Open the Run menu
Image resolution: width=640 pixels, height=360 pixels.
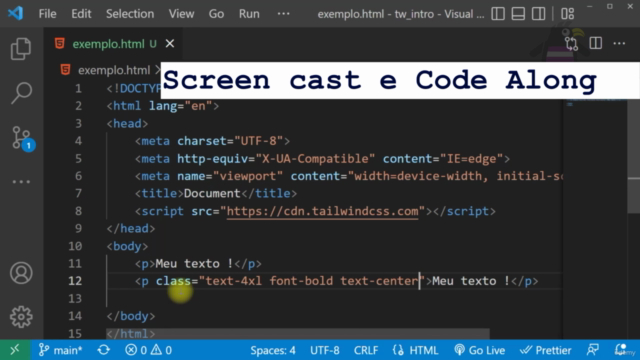[249, 14]
